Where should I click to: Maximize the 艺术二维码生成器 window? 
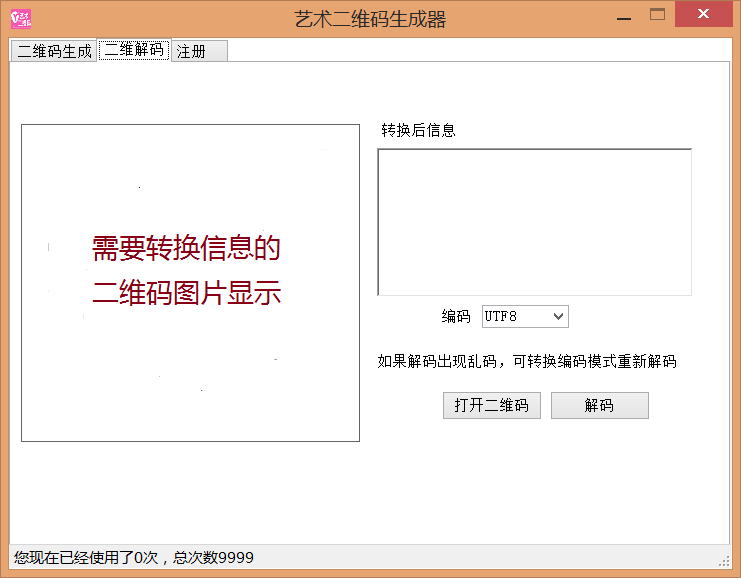point(657,15)
